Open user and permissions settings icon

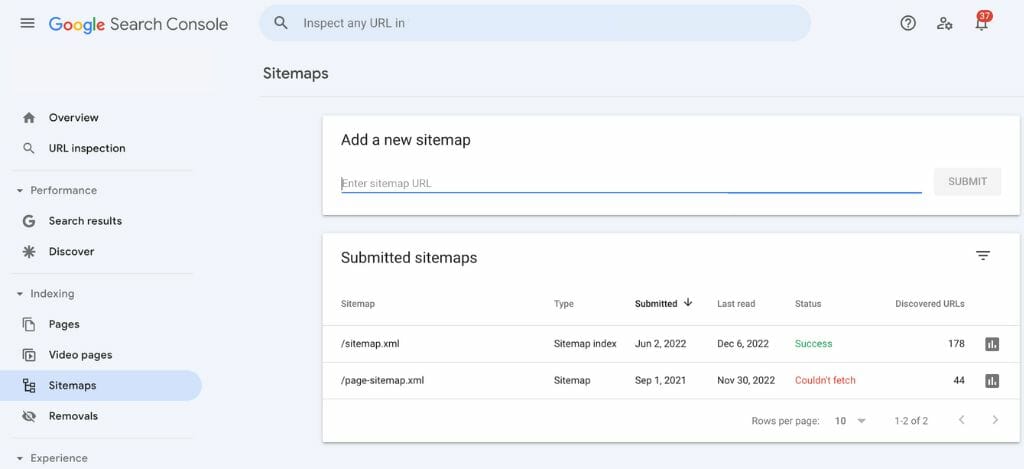(945, 23)
